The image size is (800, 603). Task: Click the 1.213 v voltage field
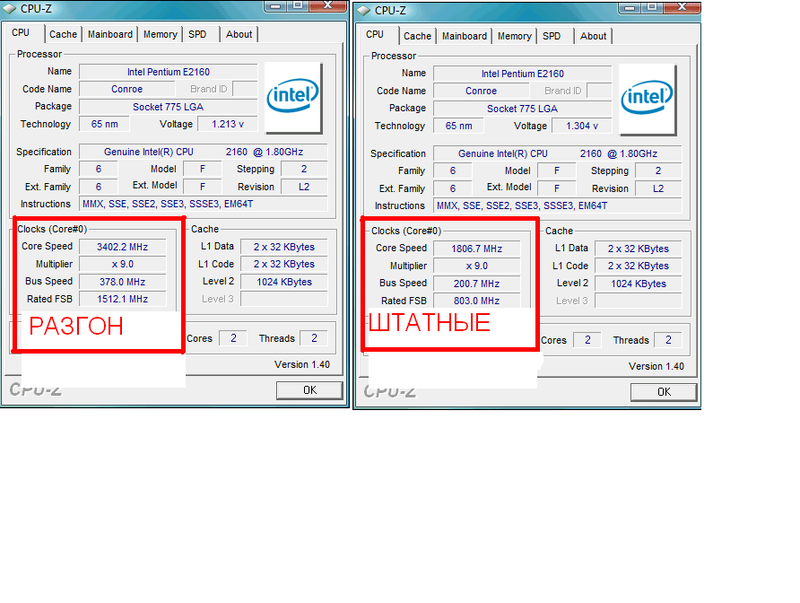[x=228, y=124]
